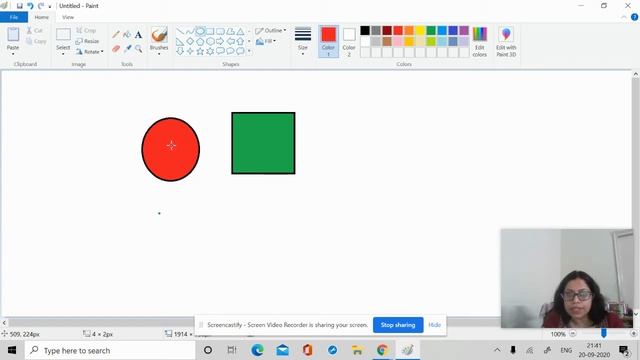The image size is (640, 360).
Task: Open the shape Fill dropdown
Action: (x=266, y=41)
